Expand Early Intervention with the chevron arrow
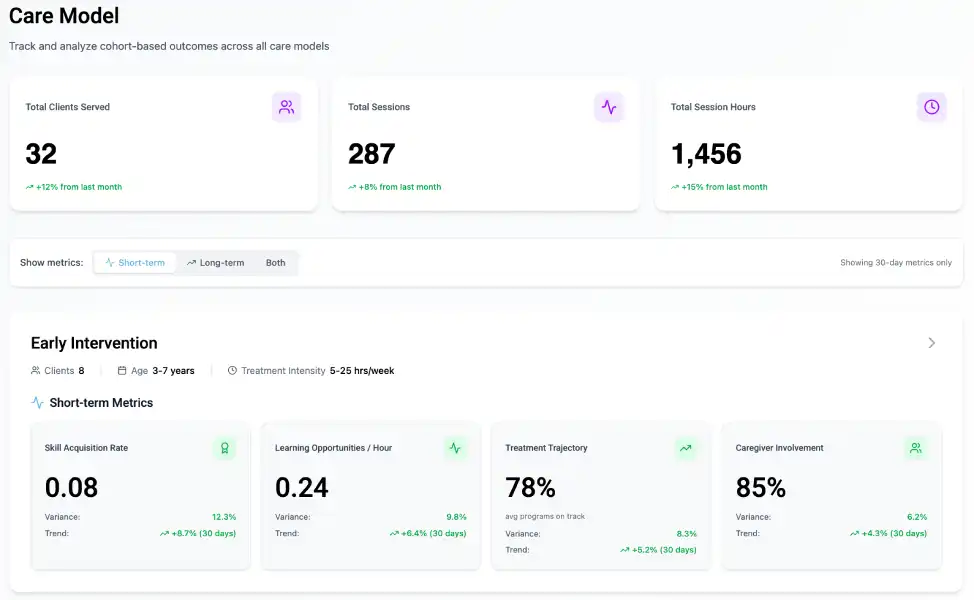 coord(931,343)
